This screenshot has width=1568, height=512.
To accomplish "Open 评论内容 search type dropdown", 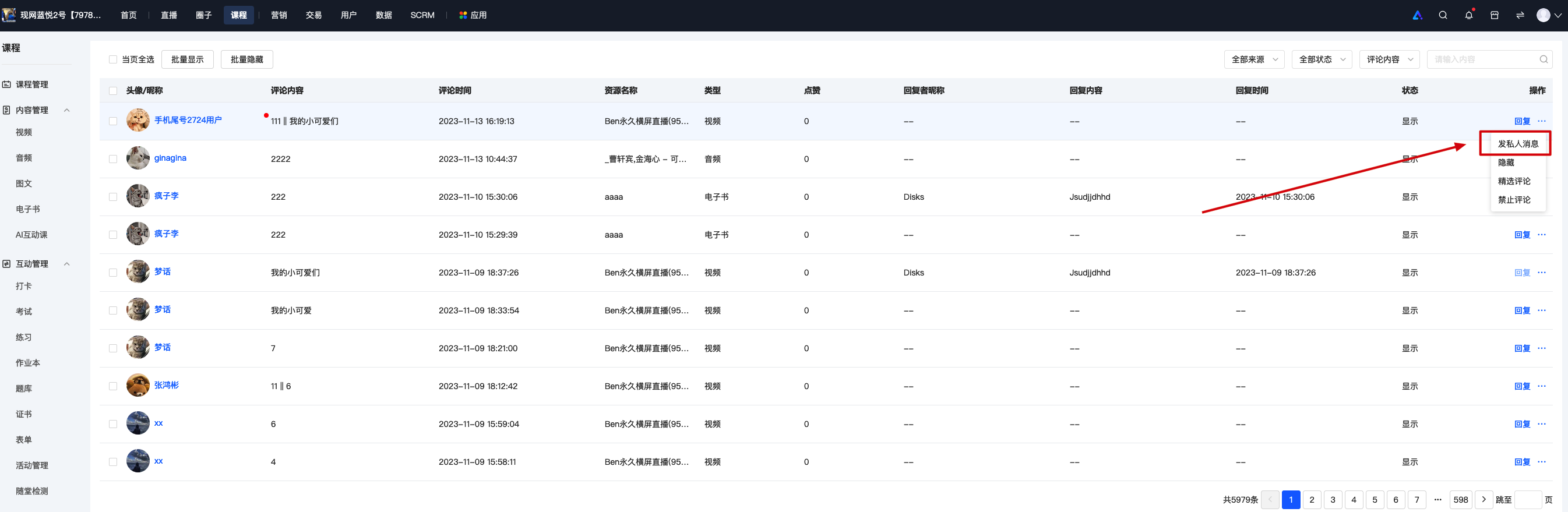I will click(1389, 59).
